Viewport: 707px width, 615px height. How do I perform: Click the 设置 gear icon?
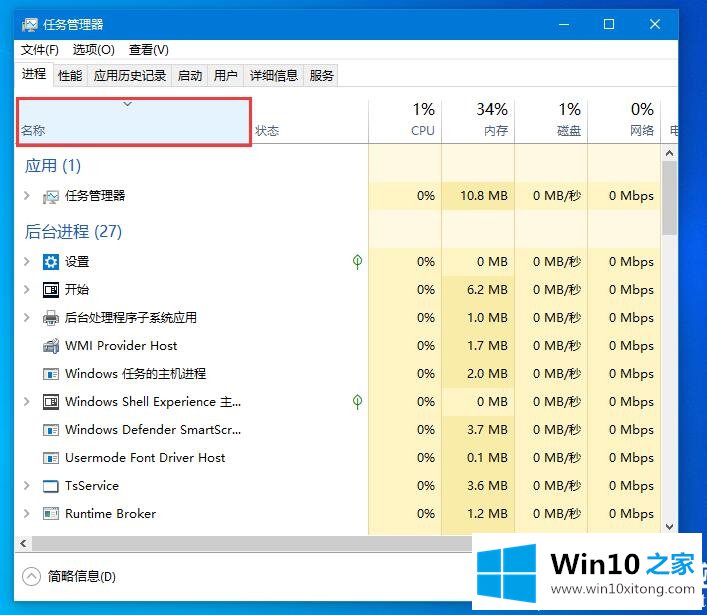[50, 262]
